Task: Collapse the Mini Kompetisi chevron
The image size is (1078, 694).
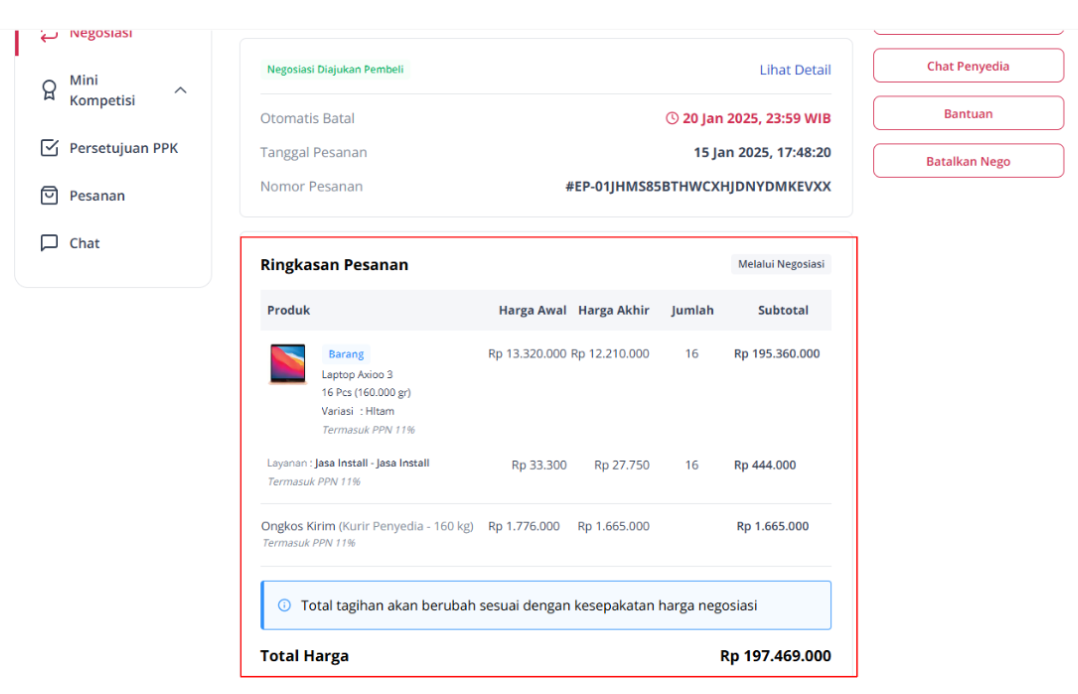Action: coord(181,90)
